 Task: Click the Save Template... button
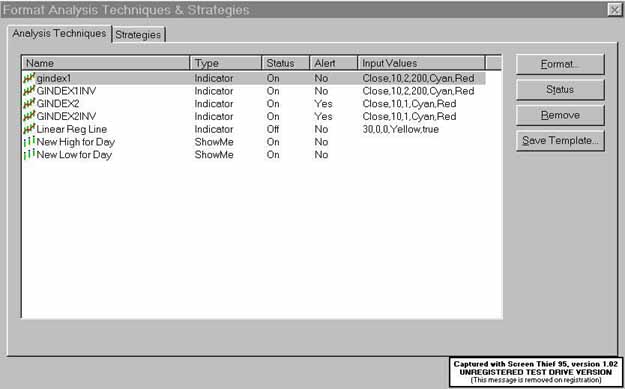click(x=560, y=141)
